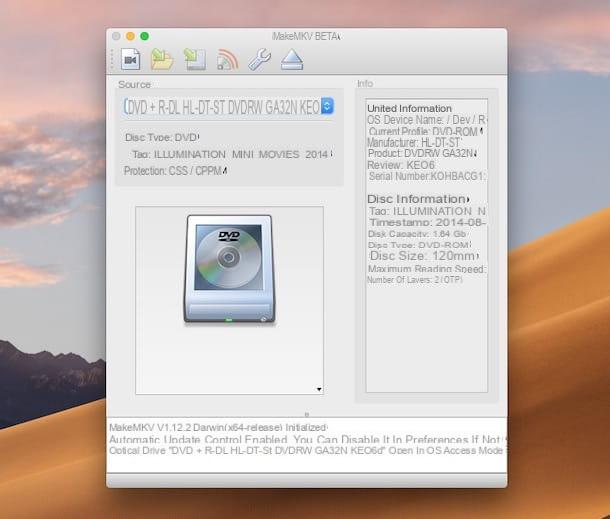This screenshot has width=610, height=519.
Task: Click the yellow minimize window button
Action: coord(130,36)
